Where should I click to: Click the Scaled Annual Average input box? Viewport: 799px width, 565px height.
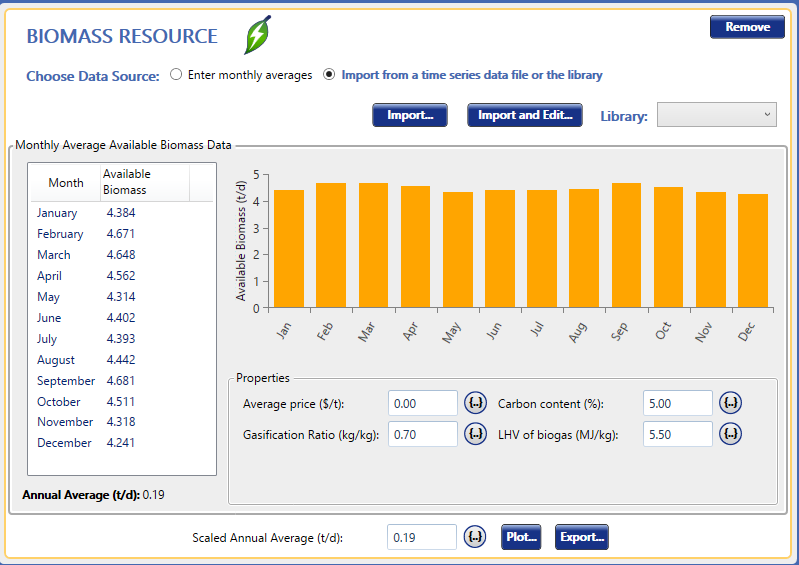coord(421,537)
